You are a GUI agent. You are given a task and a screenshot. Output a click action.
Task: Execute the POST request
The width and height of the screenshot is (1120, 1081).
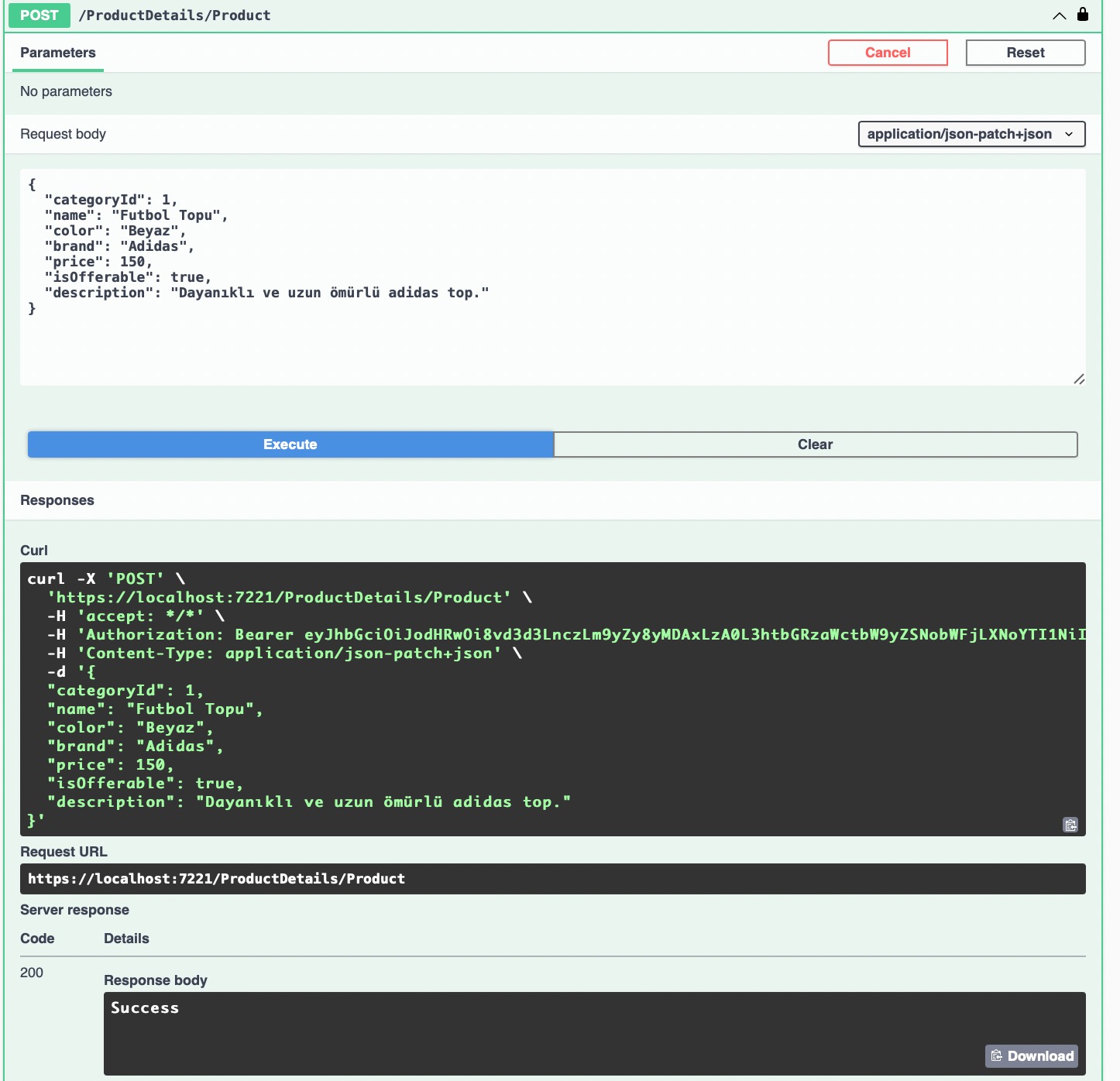(x=290, y=444)
